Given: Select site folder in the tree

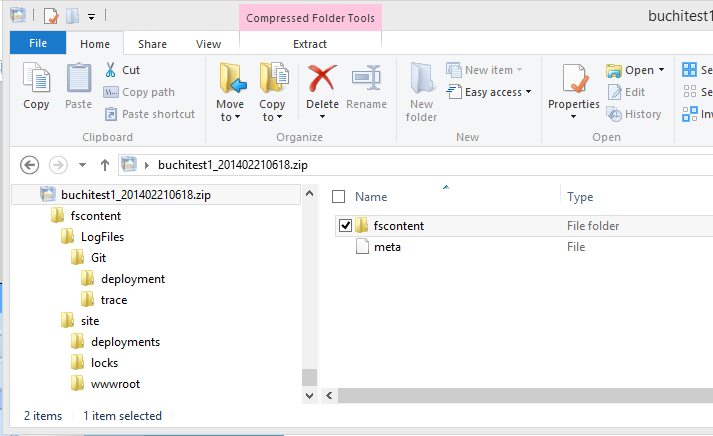Looking at the screenshot, I should point(90,321).
